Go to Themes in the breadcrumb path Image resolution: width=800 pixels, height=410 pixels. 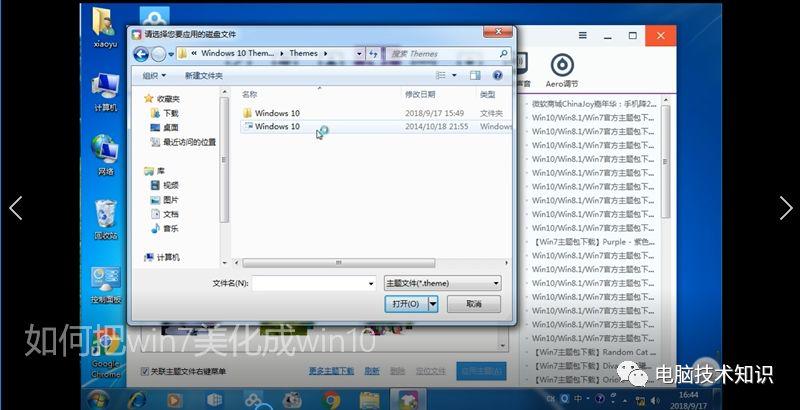(304, 53)
